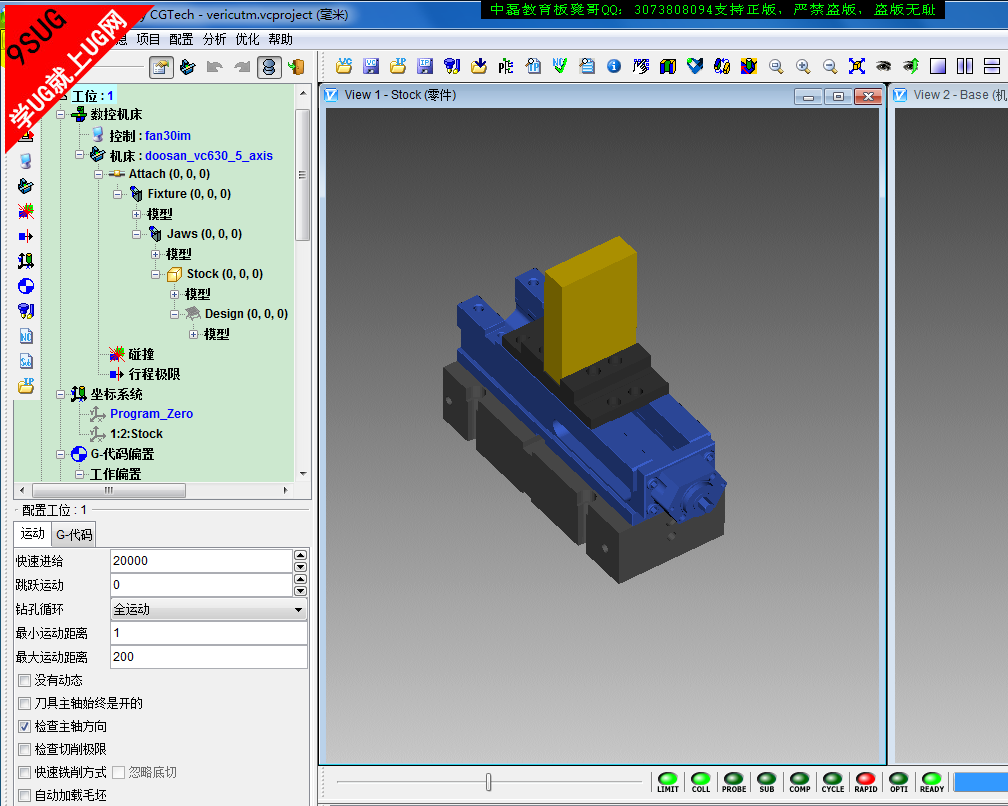This screenshot has width=1008, height=806.
Task: Click the project tree horizontal scrollbar
Action: 109,490
